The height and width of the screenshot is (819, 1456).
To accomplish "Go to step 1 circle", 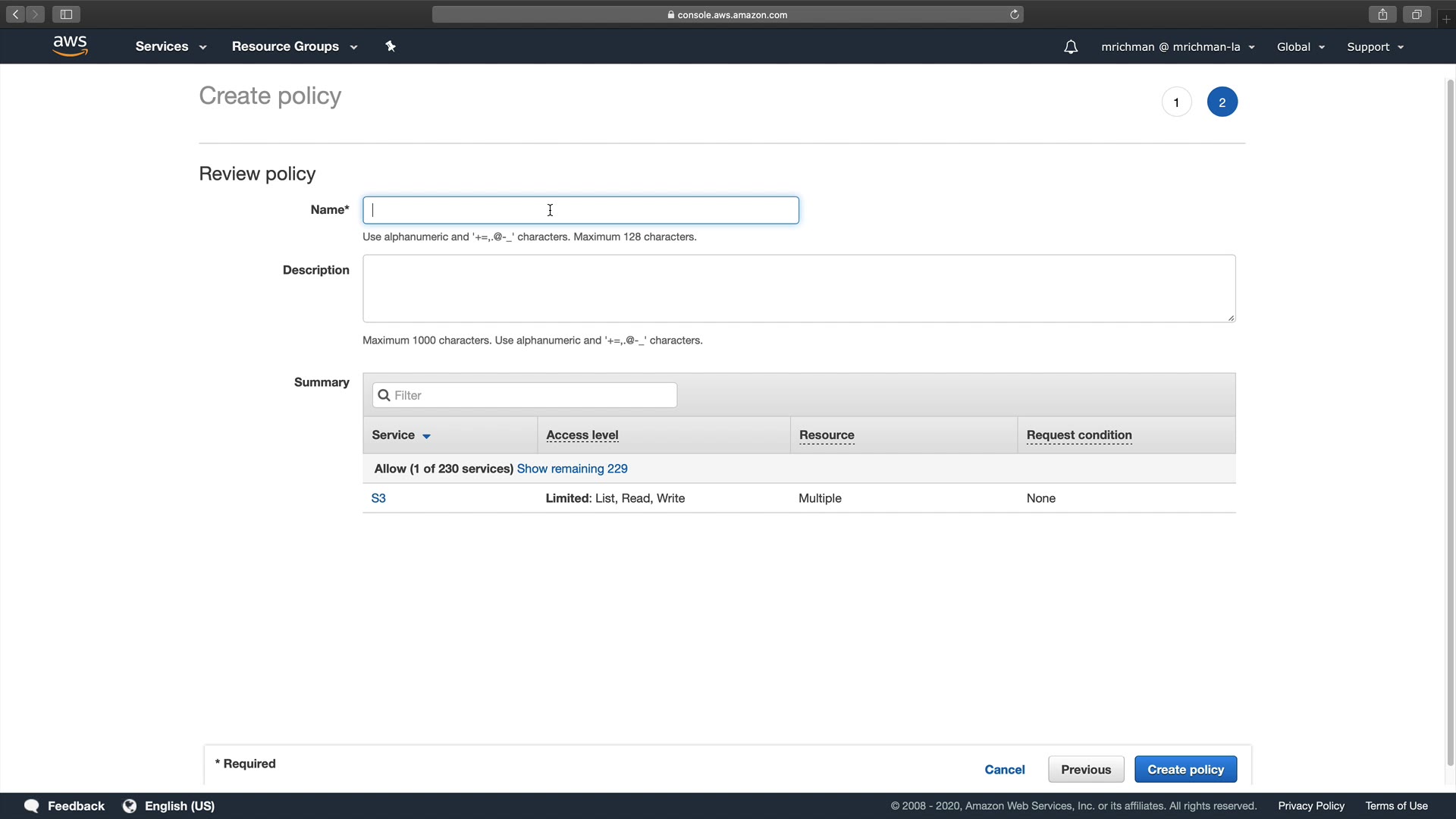I will pyautogui.click(x=1176, y=102).
